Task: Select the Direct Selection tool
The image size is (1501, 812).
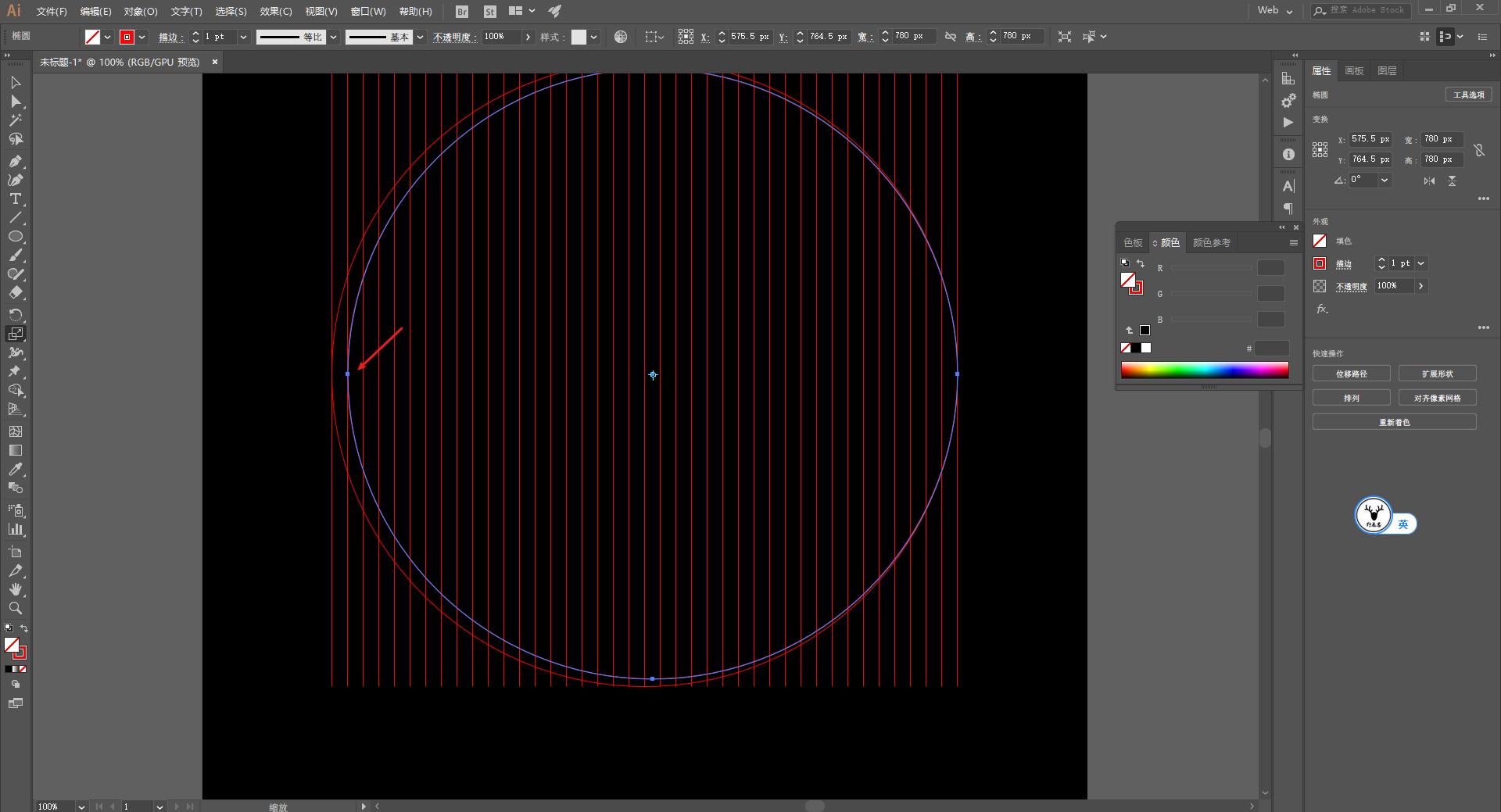Action: [15, 102]
